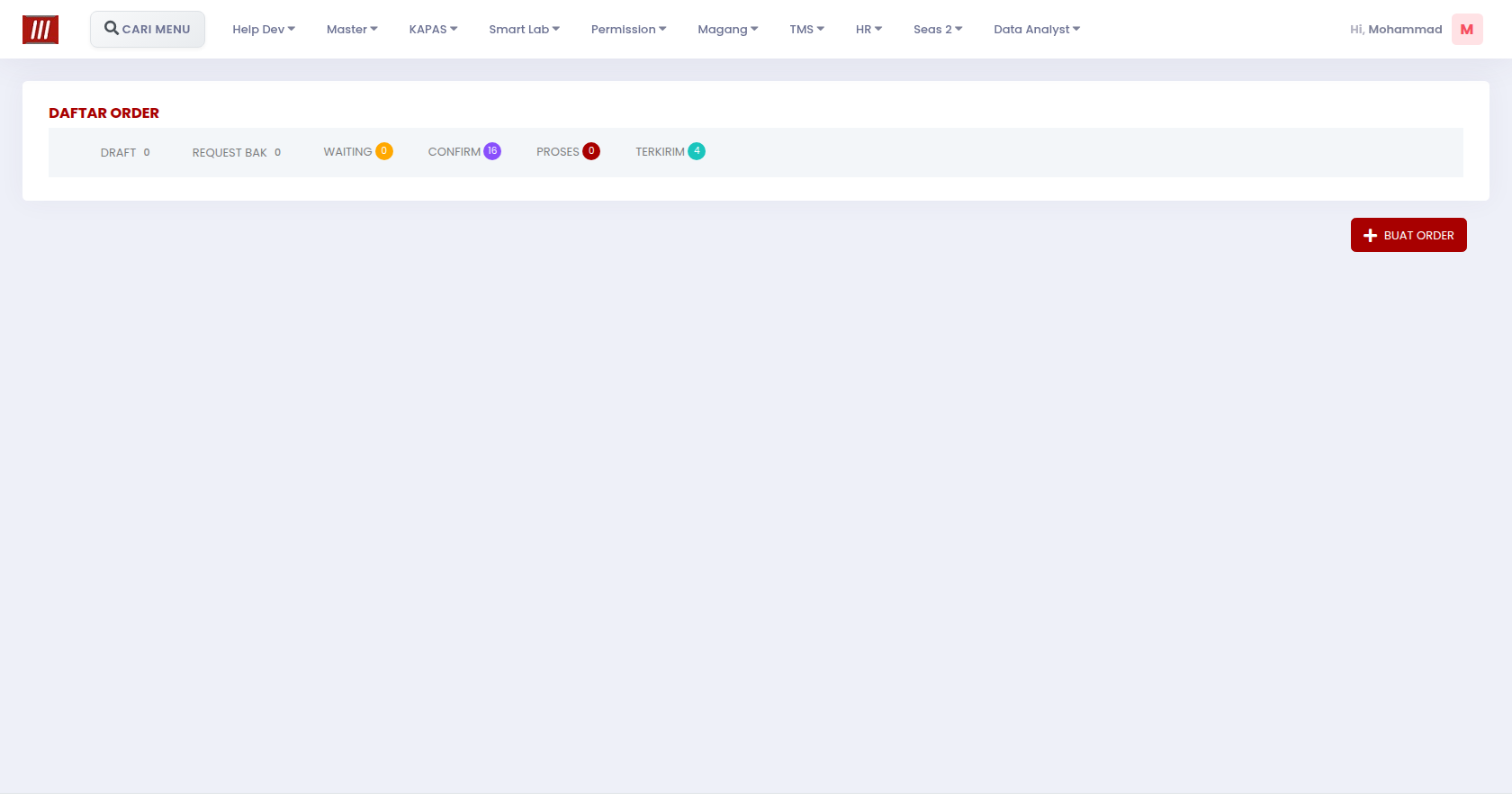This screenshot has height=810, width=1512.
Task: Open the Magang dropdown menu
Action: pos(727,30)
